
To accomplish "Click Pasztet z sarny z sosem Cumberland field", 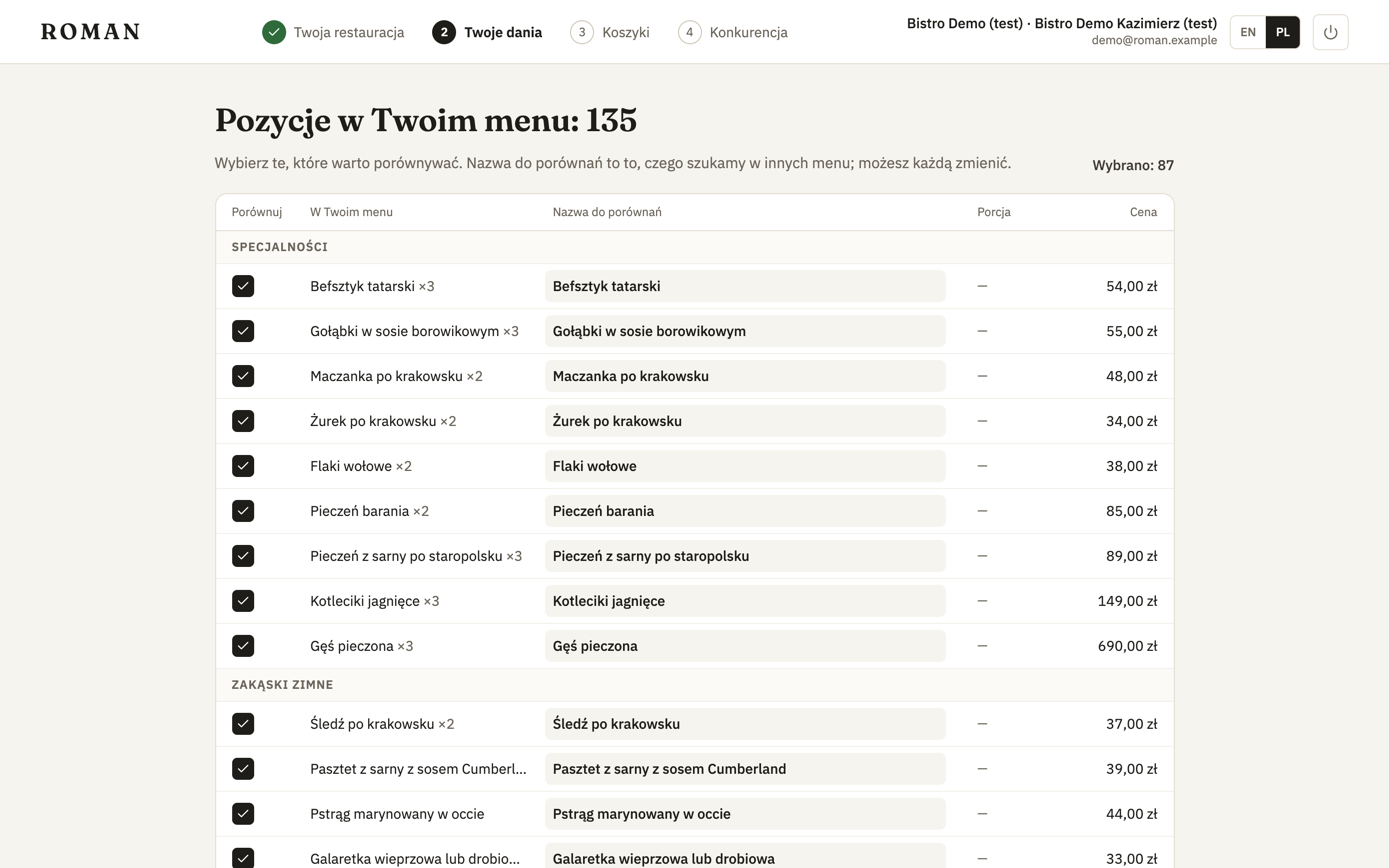I will pos(745,769).
